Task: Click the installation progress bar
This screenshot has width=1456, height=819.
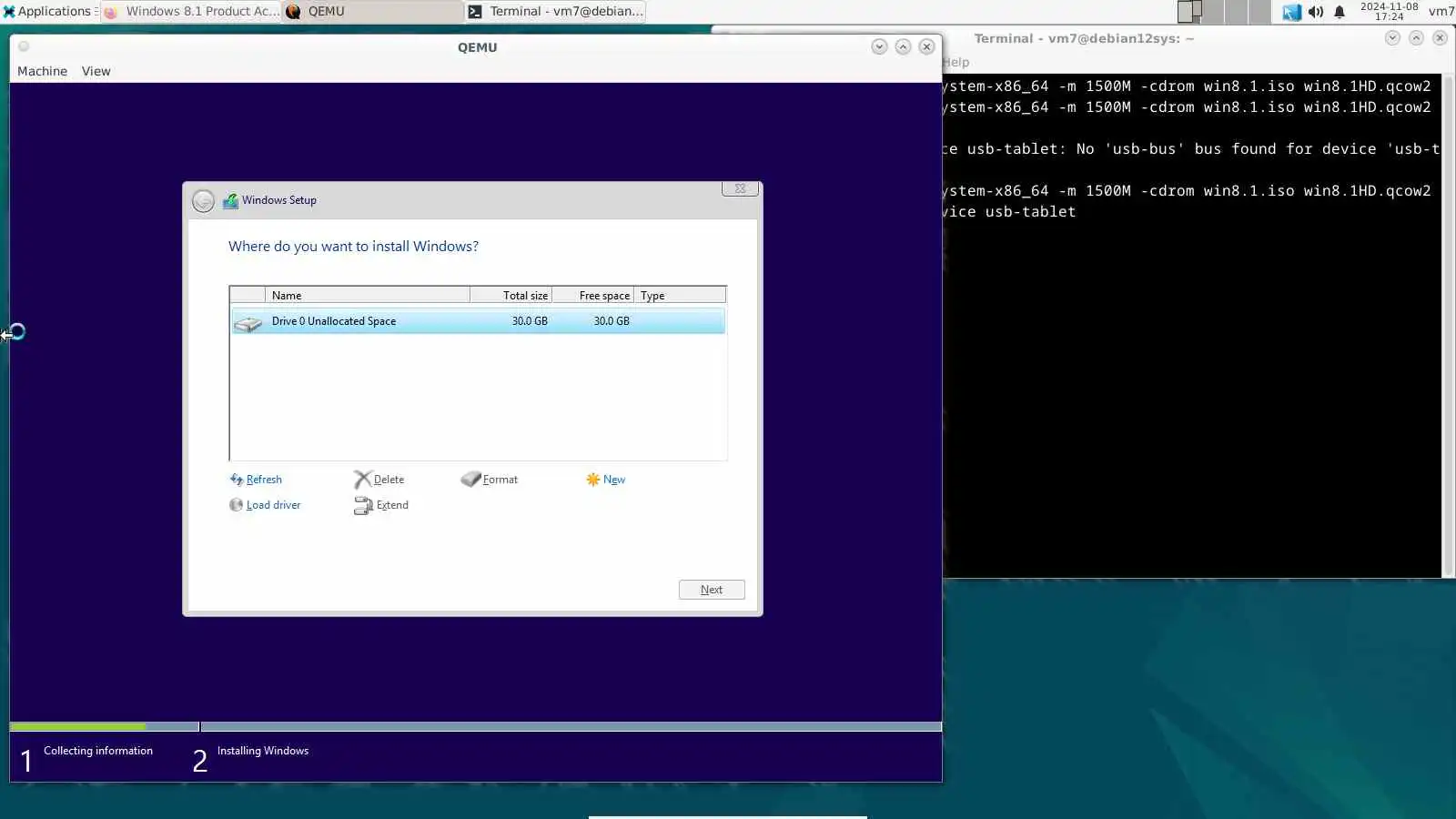Action: [x=476, y=726]
